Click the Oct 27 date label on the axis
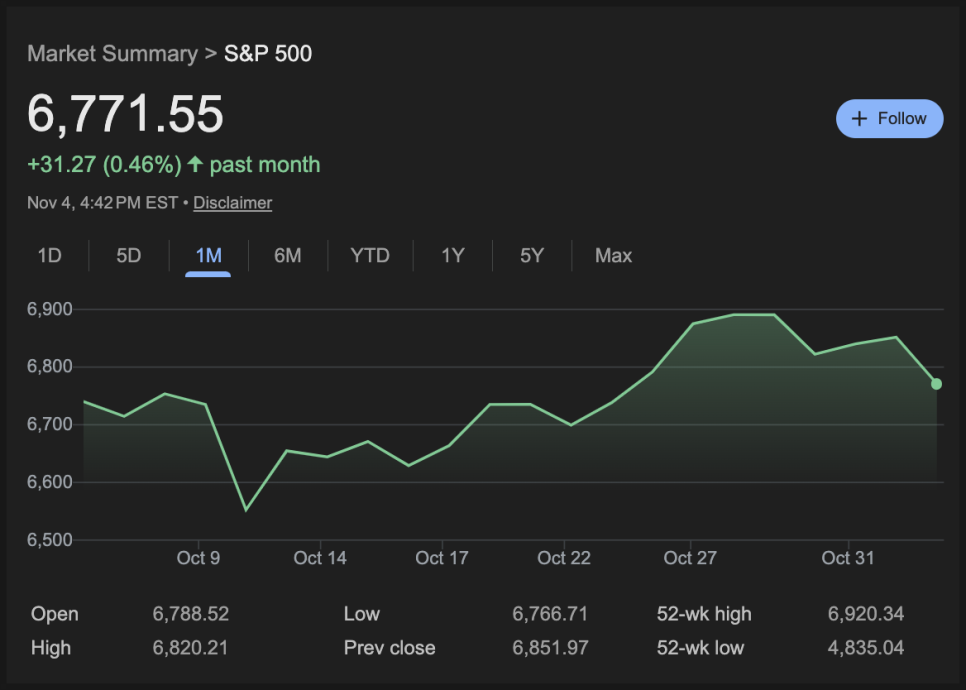The width and height of the screenshot is (966, 690). point(690,558)
